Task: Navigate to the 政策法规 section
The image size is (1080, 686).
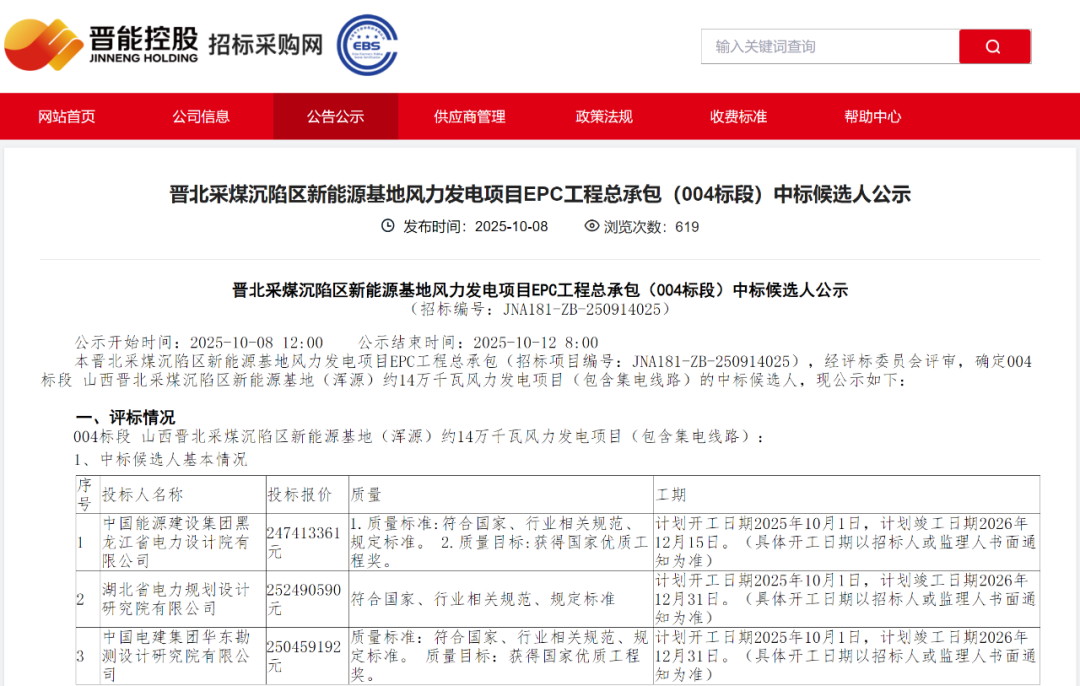Action: [604, 116]
